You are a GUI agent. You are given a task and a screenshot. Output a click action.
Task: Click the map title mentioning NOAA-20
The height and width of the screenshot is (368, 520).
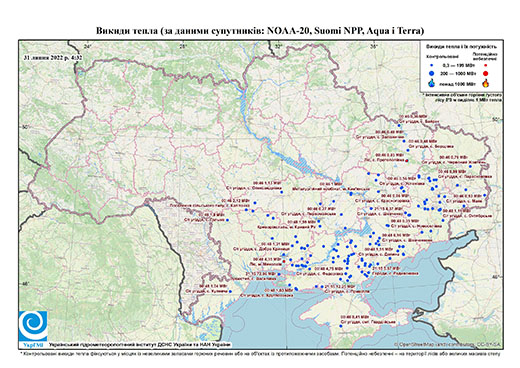pyautogui.click(x=260, y=31)
